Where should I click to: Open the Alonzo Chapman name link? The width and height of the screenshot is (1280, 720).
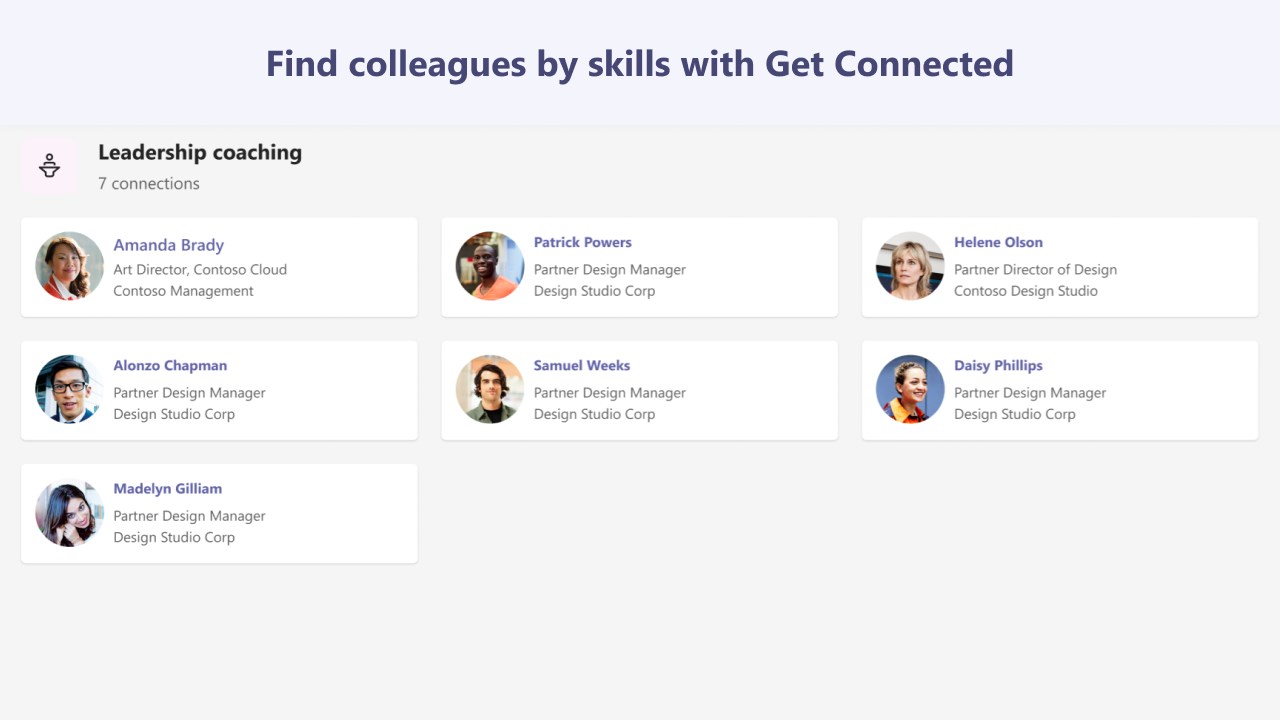pos(170,365)
